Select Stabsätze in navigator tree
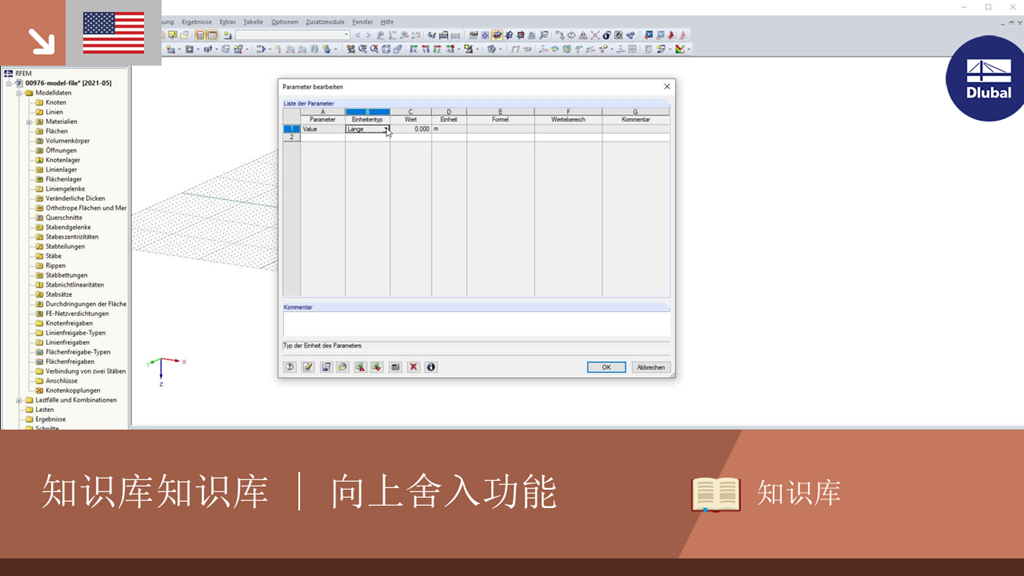 tap(59, 295)
